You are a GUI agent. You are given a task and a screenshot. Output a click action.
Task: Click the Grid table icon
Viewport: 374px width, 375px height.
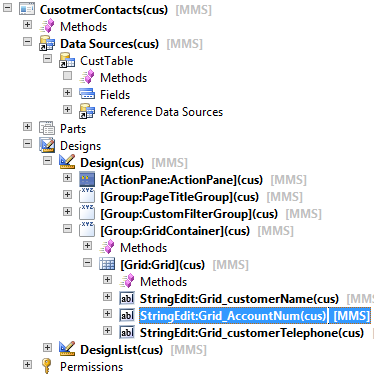pos(107,264)
